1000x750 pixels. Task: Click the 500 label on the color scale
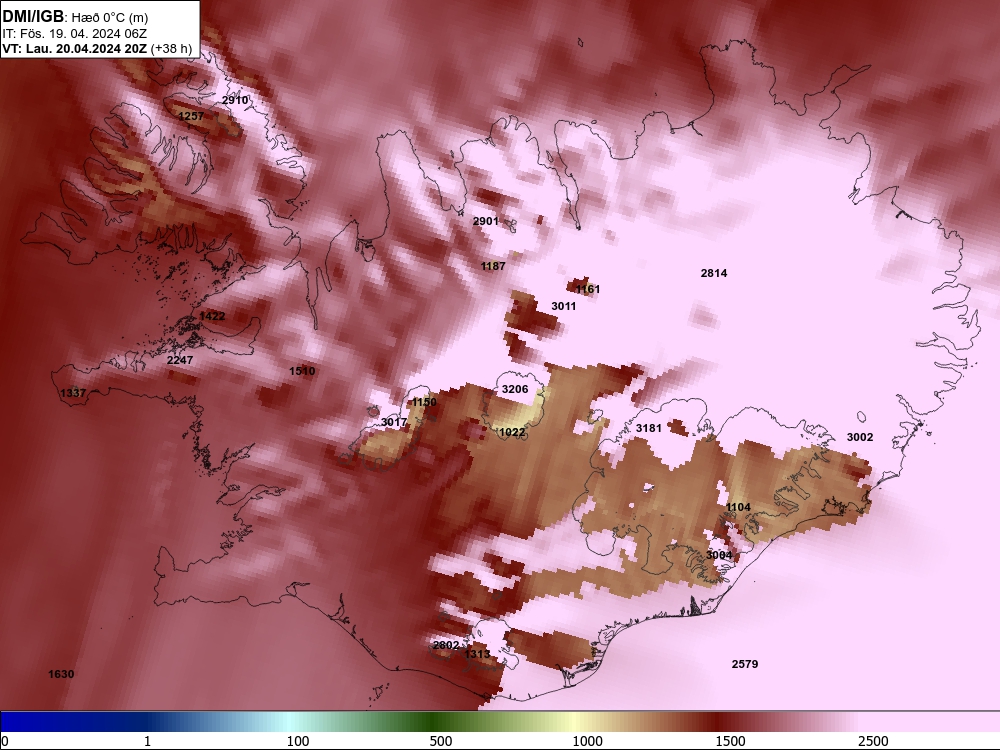(x=441, y=741)
